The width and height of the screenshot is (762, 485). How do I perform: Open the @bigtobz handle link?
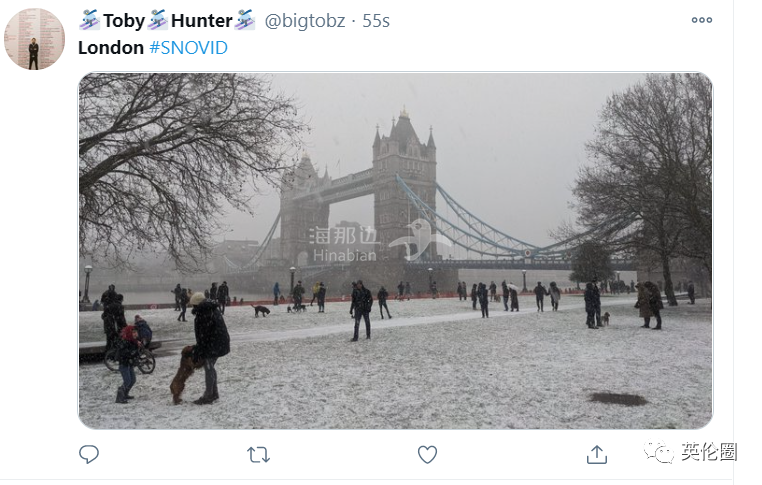click(x=305, y=21)
